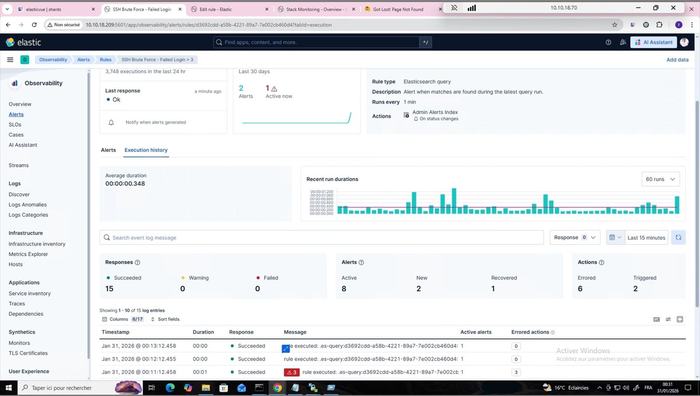Click the Observability breadcrumb
The image size is (700, 396).
(x=53, y=59)
